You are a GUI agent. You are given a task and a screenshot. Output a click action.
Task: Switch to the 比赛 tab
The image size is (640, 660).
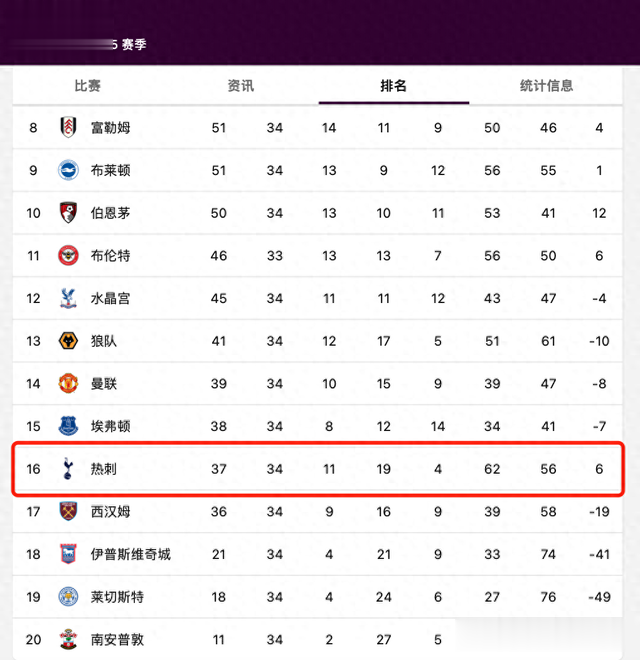click(88, 86)
